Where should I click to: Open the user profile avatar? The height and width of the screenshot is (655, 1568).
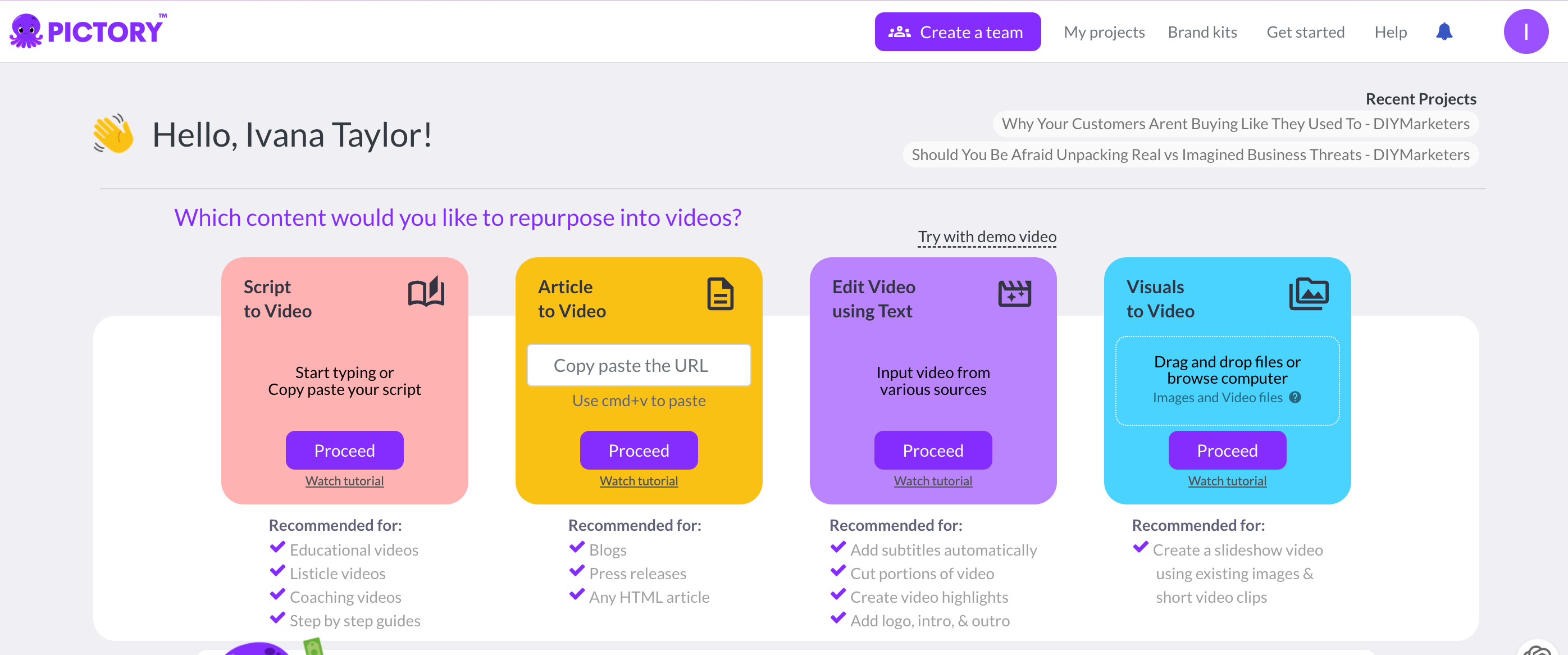point(1525,31)
